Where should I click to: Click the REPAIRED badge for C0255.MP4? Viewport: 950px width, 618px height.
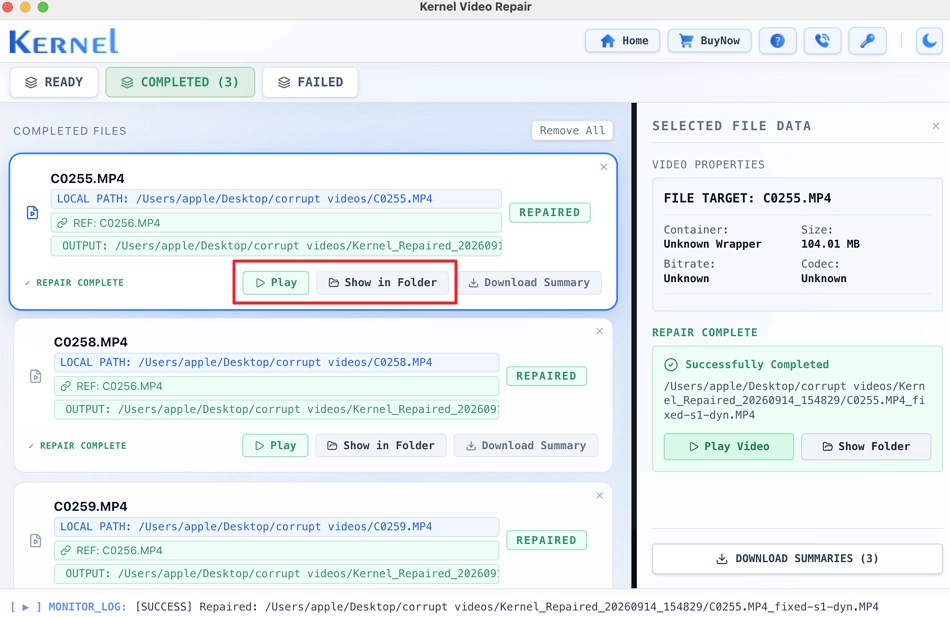(550, 213)
